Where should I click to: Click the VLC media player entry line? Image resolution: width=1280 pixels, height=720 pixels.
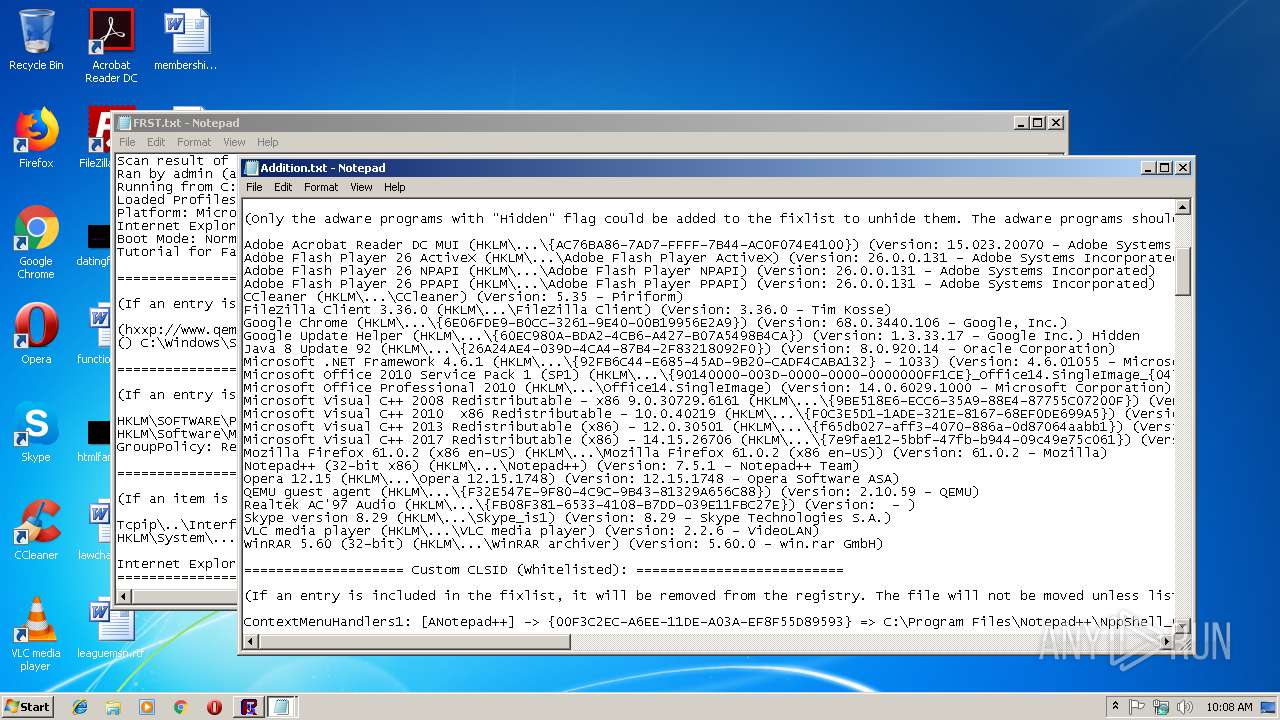(x=532, y=531)
